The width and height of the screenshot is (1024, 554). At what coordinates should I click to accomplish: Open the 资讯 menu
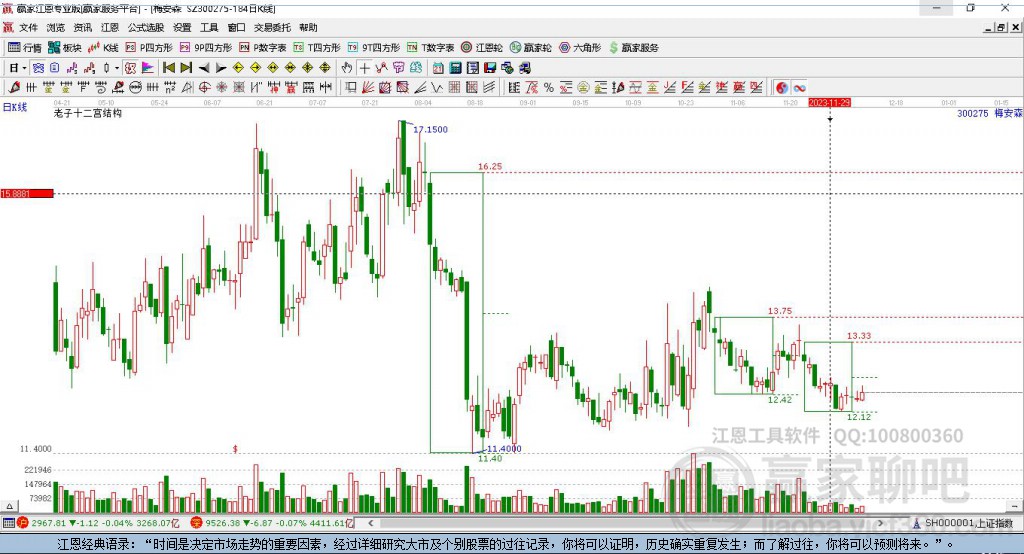(82, 27)
